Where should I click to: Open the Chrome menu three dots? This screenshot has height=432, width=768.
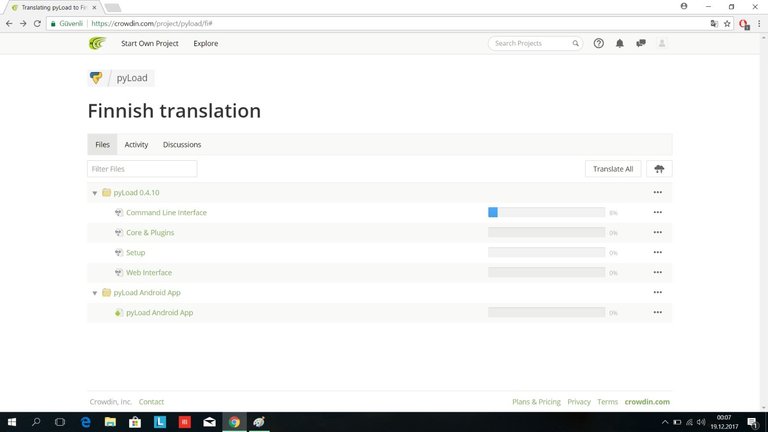(x=759, y=24)
